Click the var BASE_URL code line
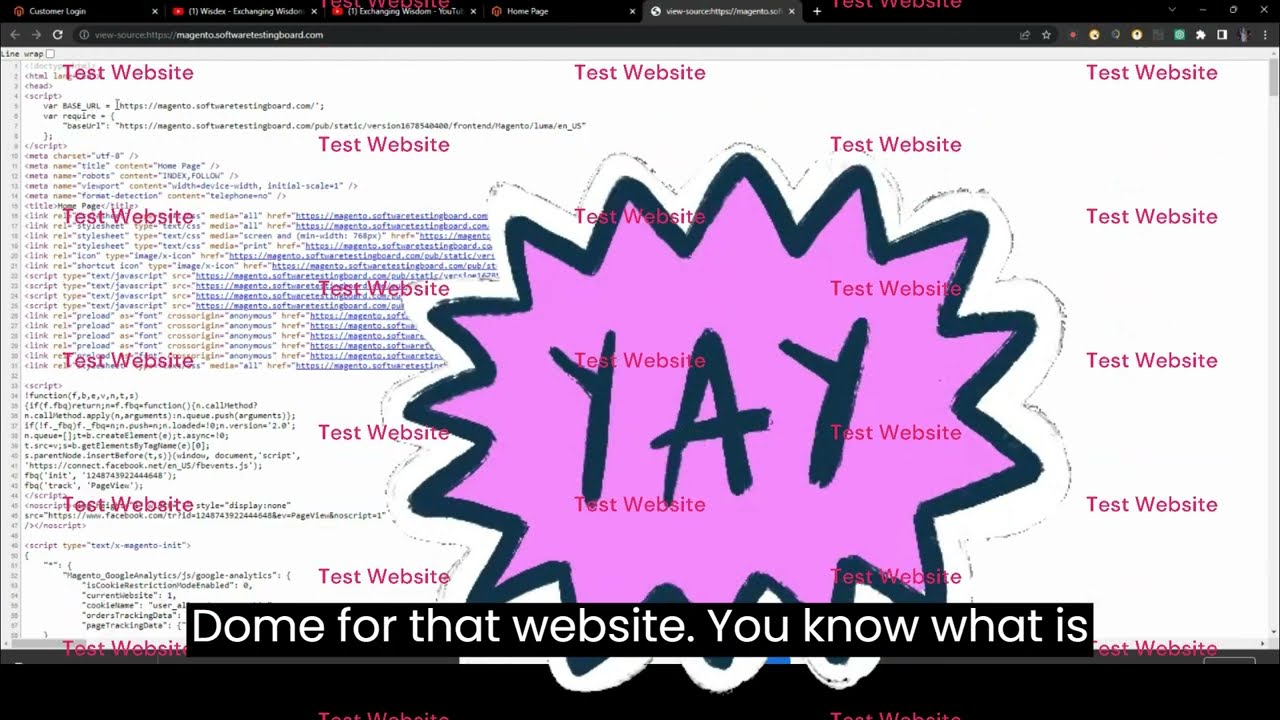 [183, 106]
